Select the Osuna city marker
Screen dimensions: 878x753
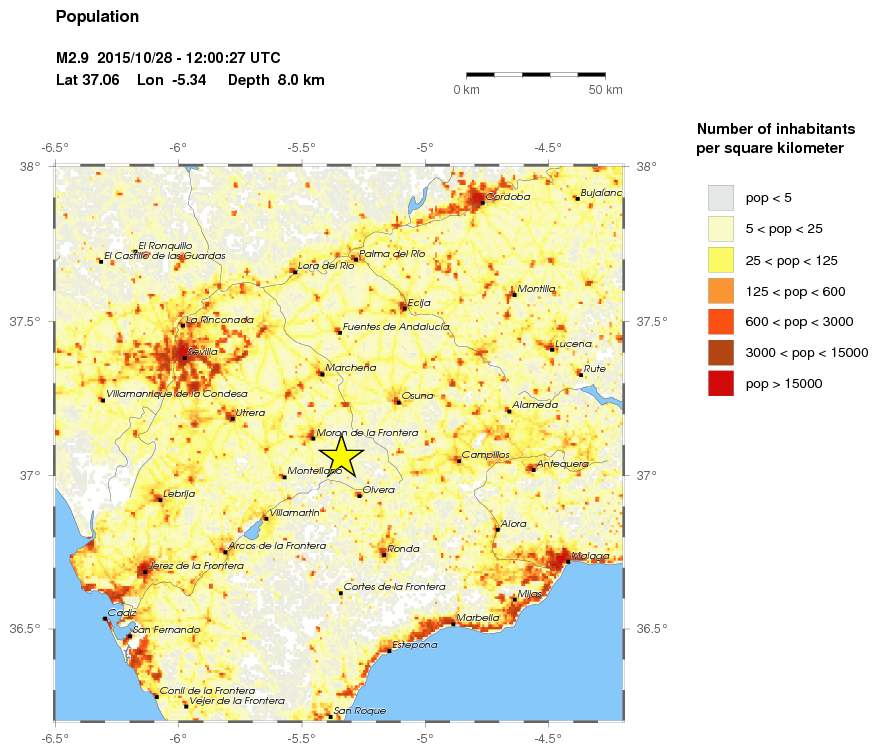click(x=397, y=401)
